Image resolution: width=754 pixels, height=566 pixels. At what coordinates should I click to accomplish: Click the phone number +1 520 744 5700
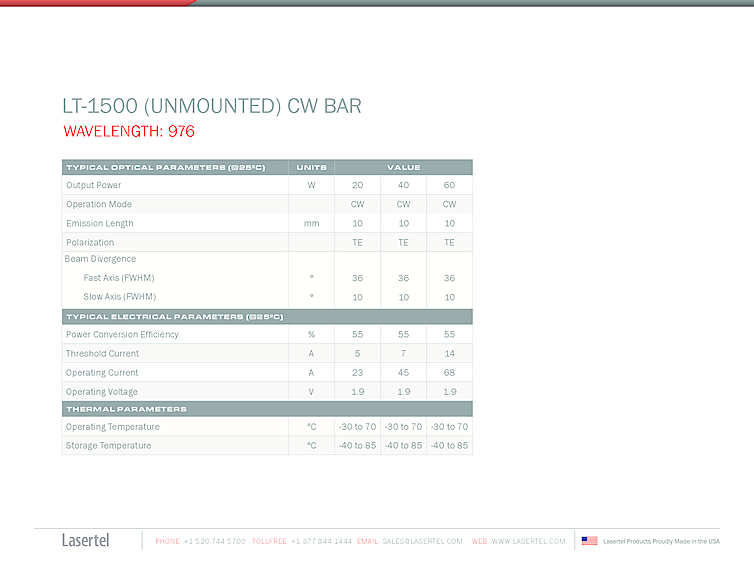214,541
